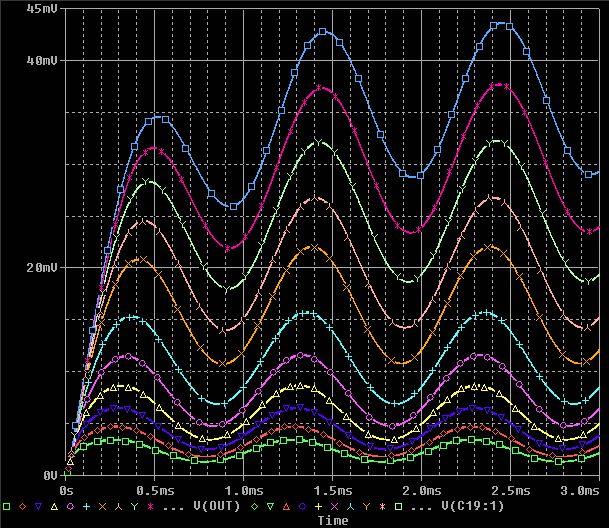Click the 20mV y-axis label
The image size is (609, 528).
coord(42,267)
